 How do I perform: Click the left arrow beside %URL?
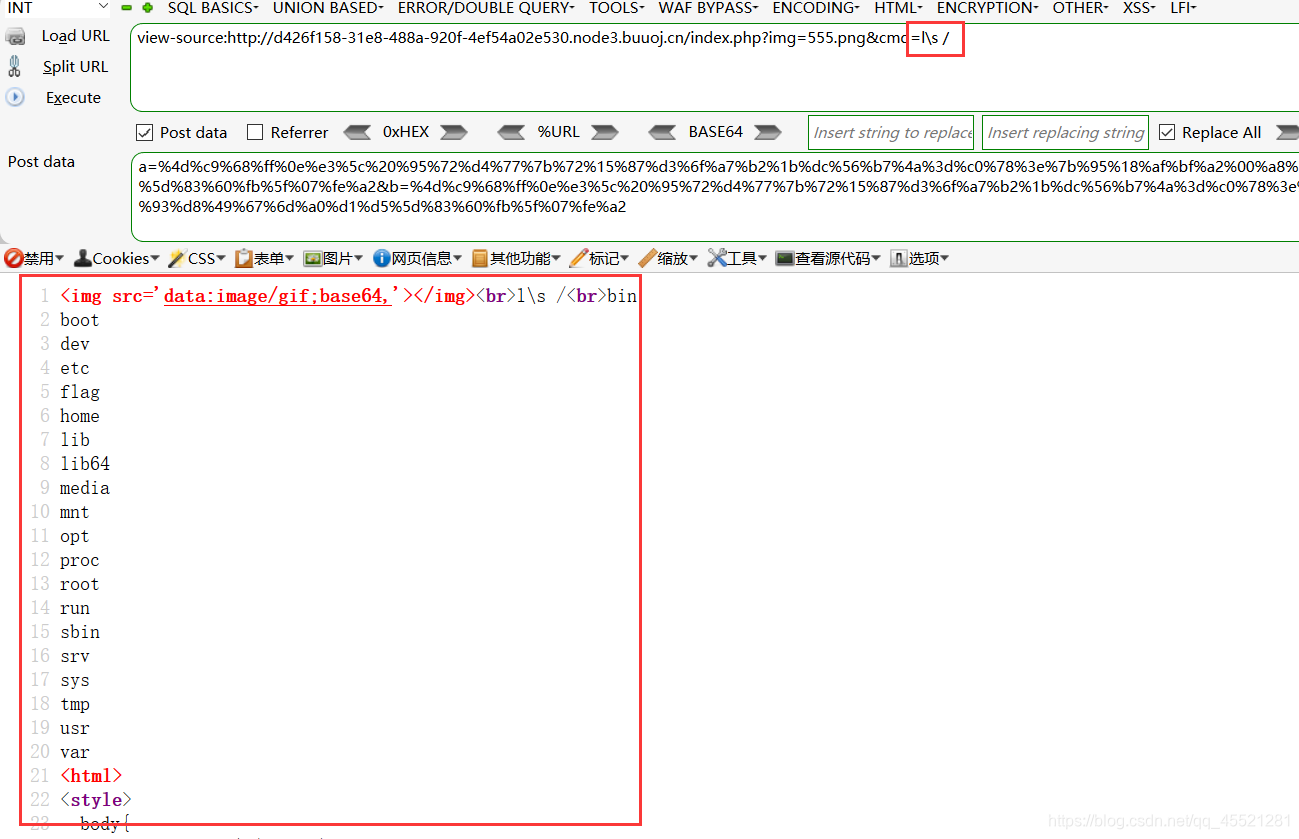pyautogui.click(x=511, y=132)
